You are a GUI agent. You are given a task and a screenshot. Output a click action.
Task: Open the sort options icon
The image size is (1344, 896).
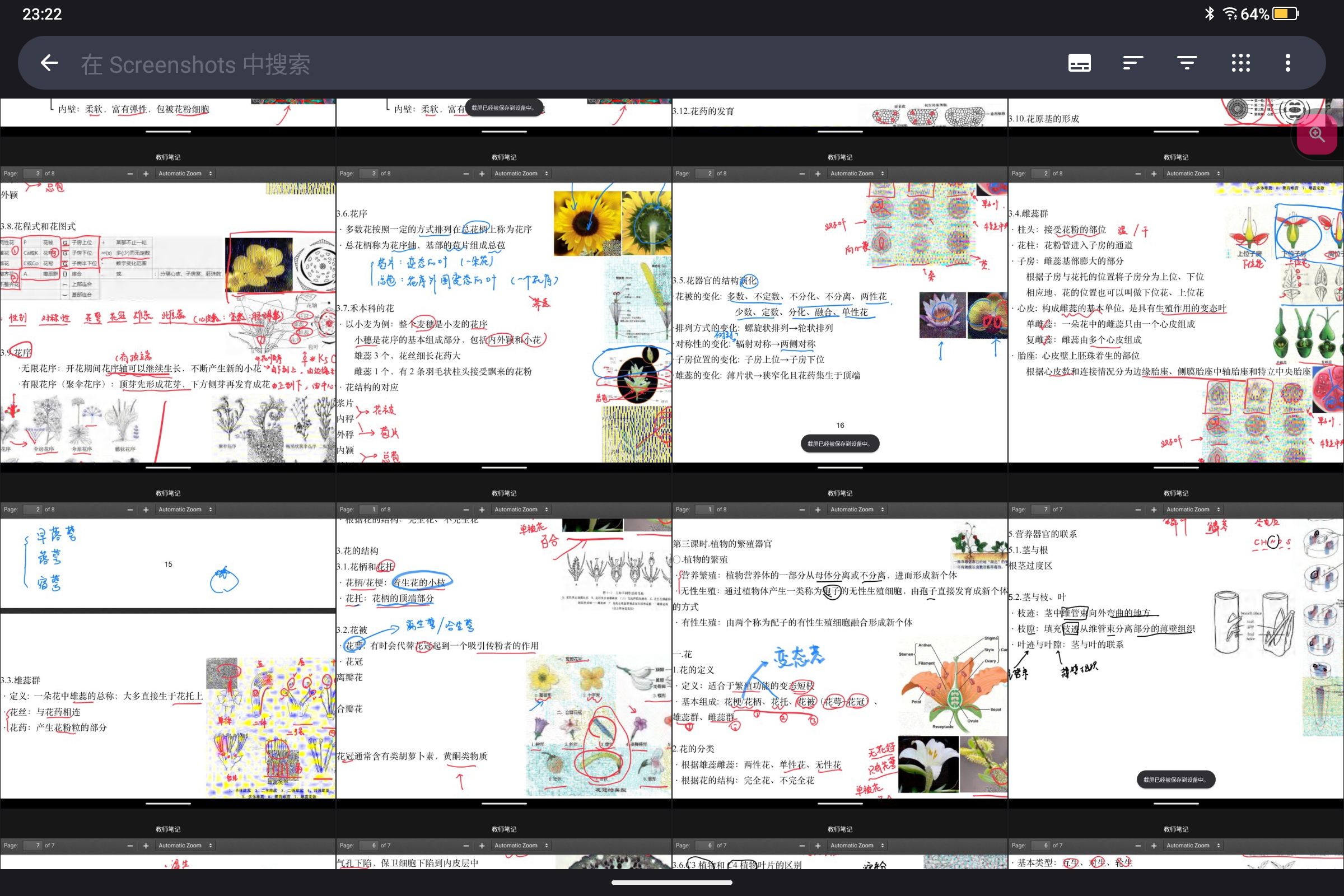click(x=1133, y=63)
